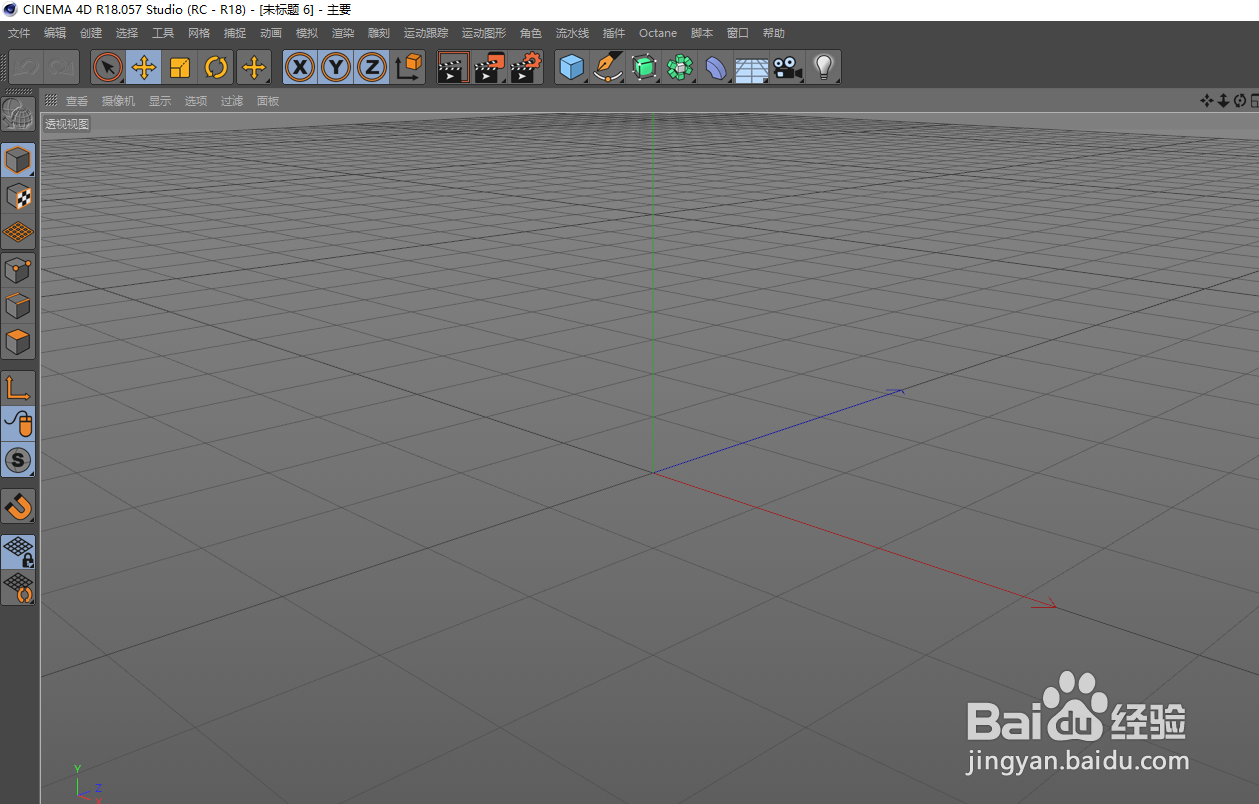Screen dimensions: 1259x804
Task: Render the active view clapperboard
Action: pos(454,67)
